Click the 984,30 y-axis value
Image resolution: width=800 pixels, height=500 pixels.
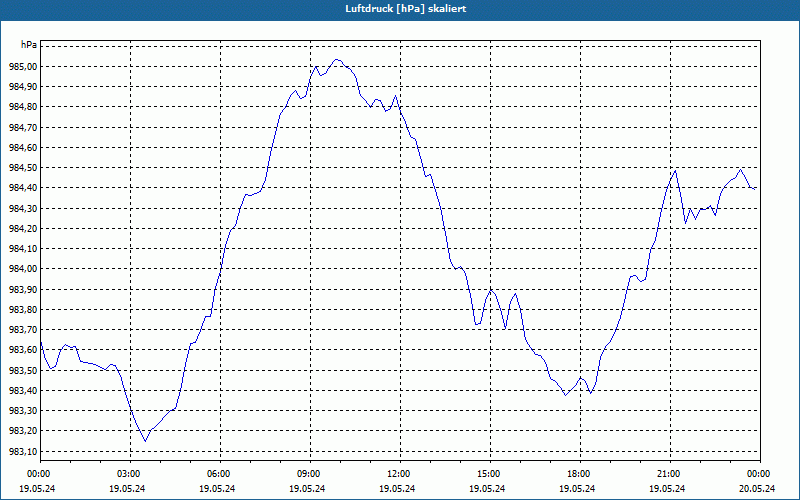point(23,209)
